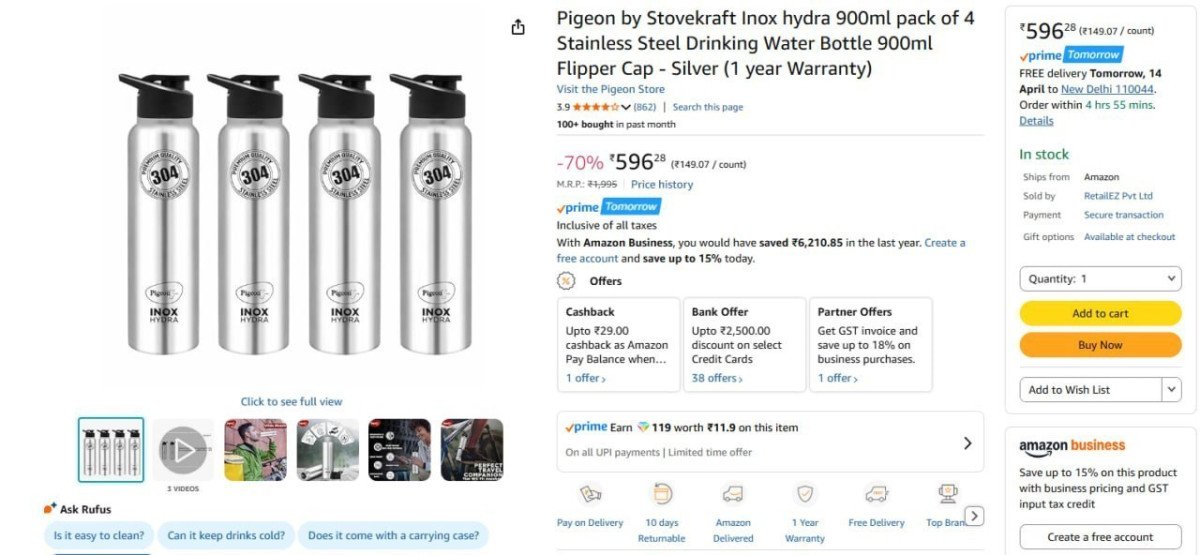Click the Amazon Delivered truck icon
The height and width of the screenshot is (555, 1200).
[x=733, y=494]
